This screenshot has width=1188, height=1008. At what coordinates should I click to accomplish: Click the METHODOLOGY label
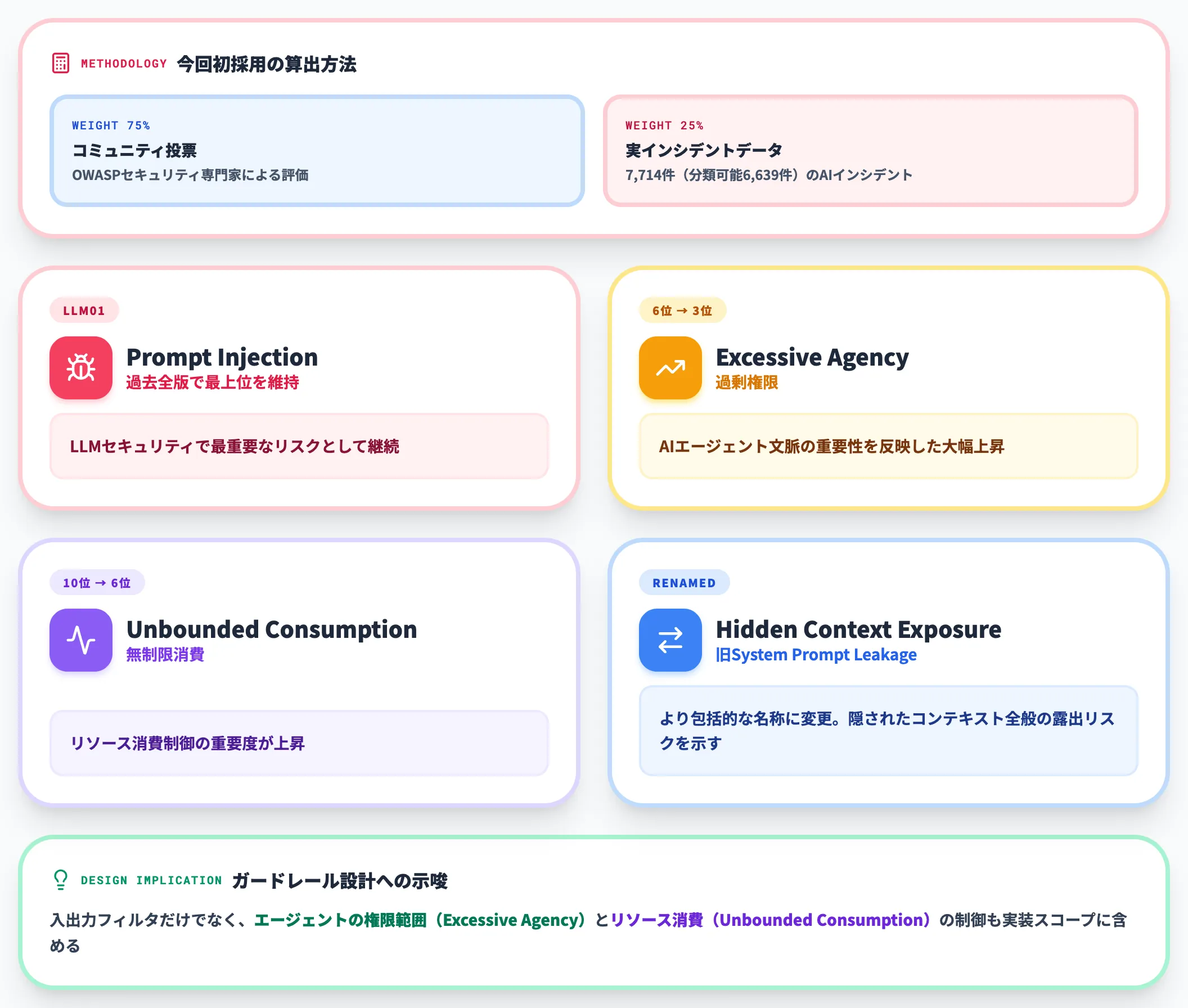point(124,64)
